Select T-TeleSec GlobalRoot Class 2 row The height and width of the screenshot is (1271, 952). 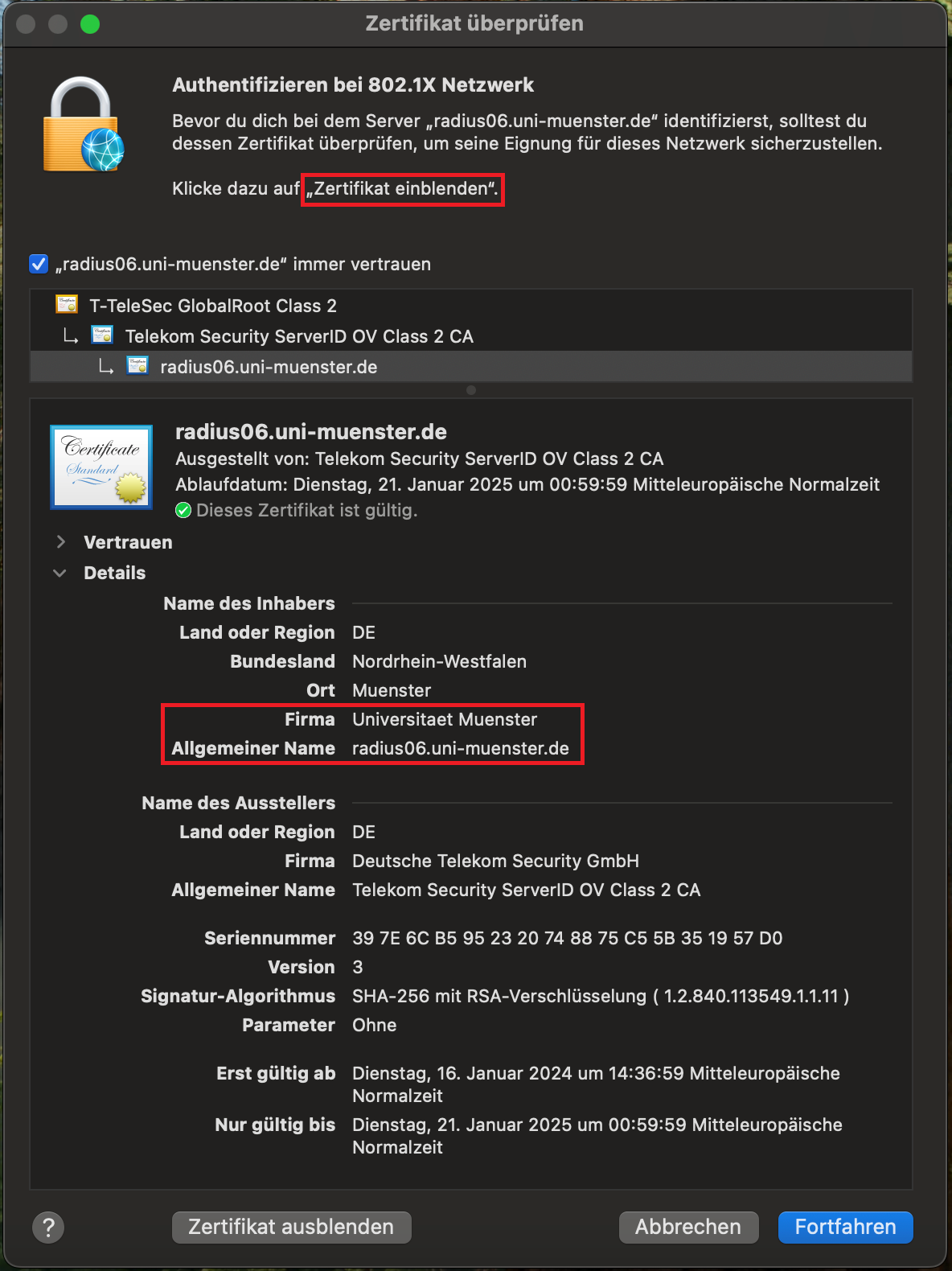point(213,306)
